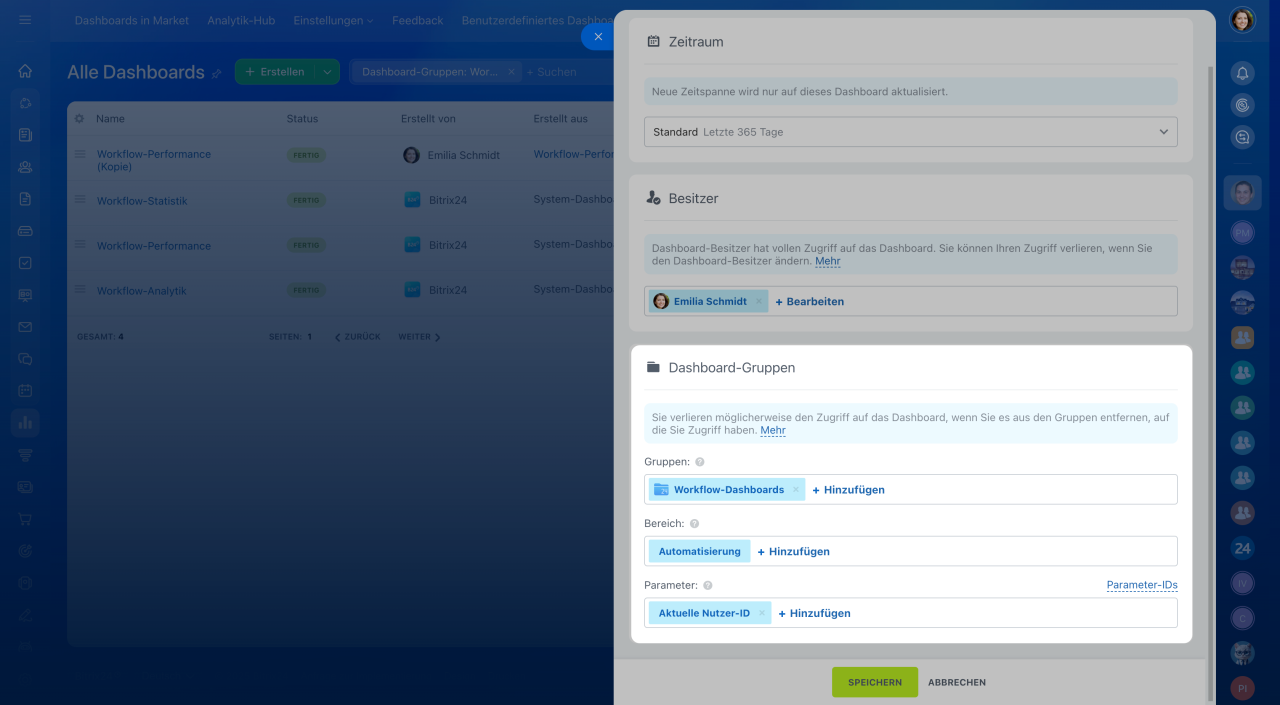
Task: Click help icon next to Gruppen label
Action: (x=700, y=462)
